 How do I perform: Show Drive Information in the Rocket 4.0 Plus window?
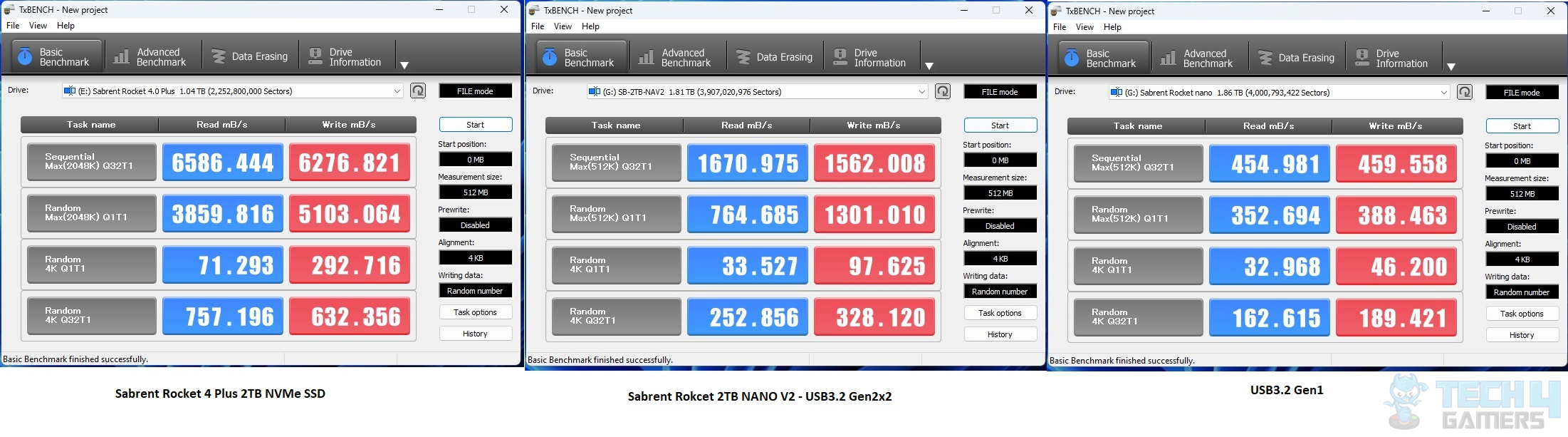click(345, 56)
